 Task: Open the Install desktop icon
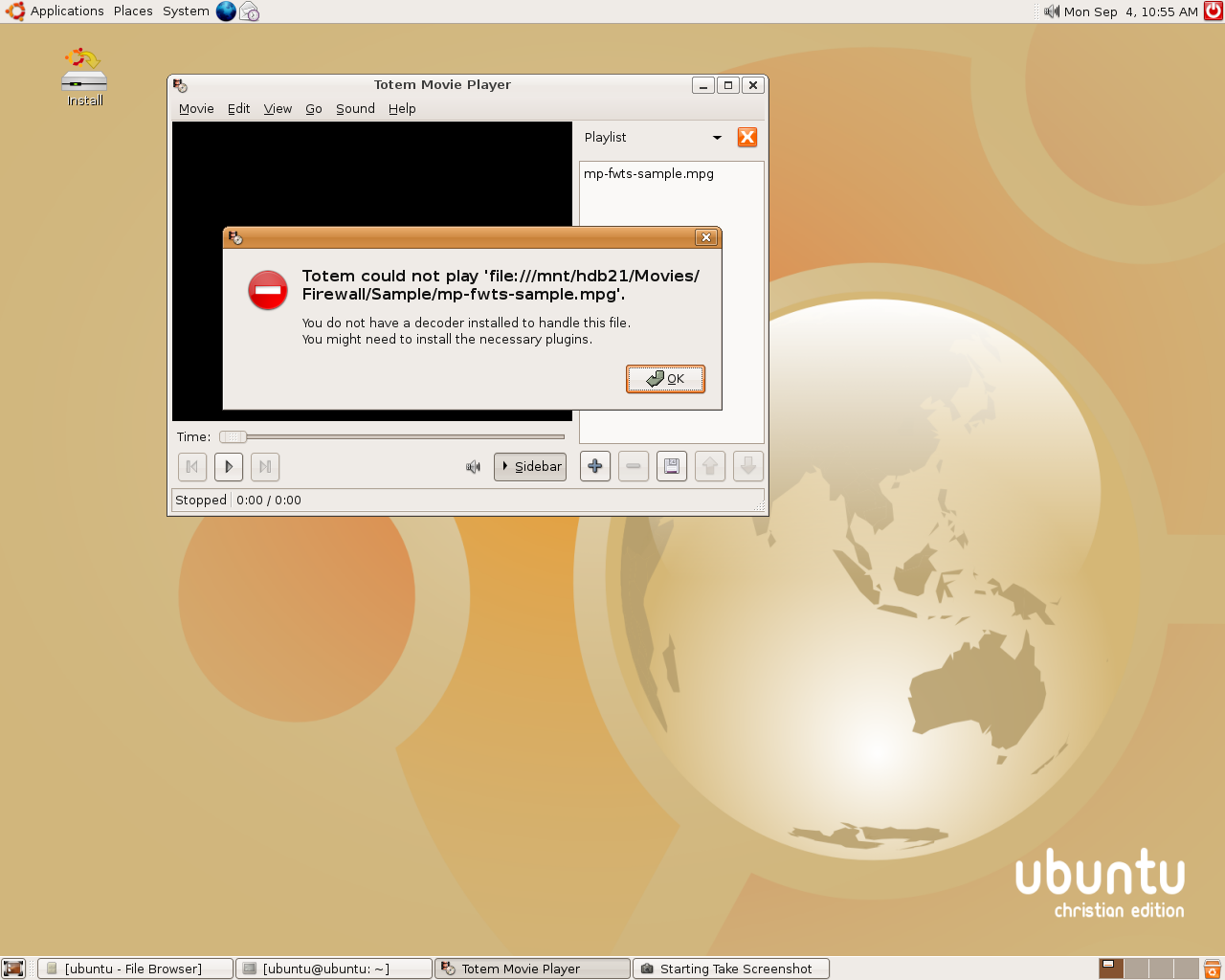(x=84, y=77)
